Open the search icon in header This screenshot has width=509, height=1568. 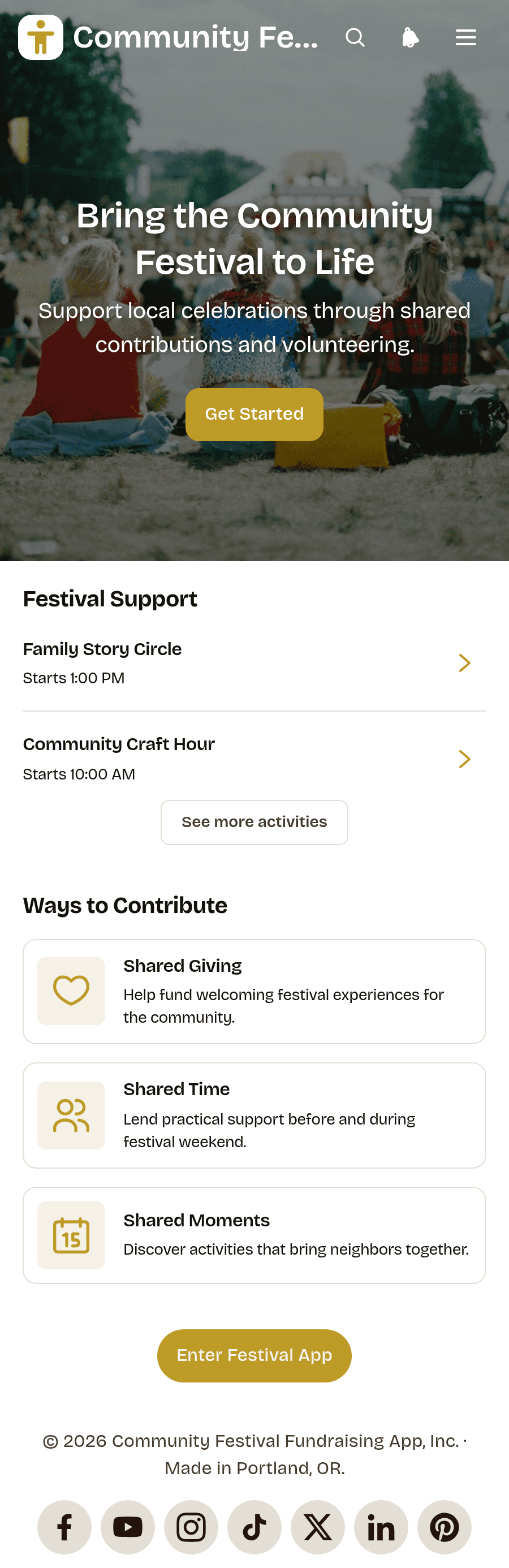[x=355, y=38]
